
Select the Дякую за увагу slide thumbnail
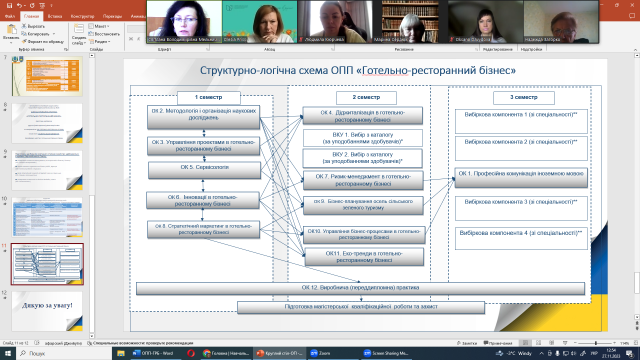(47, 311)
